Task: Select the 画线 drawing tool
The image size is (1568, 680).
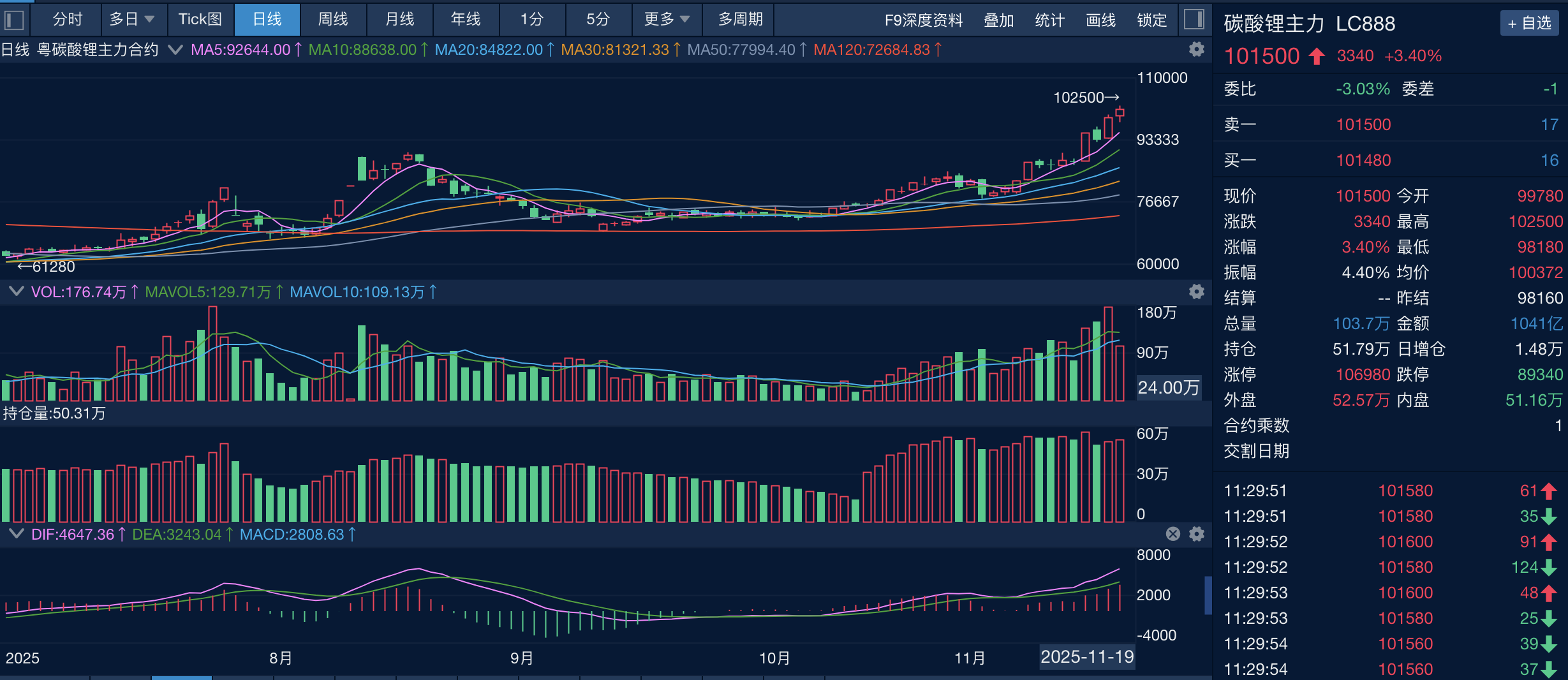Action: [x=1100, y=20]
